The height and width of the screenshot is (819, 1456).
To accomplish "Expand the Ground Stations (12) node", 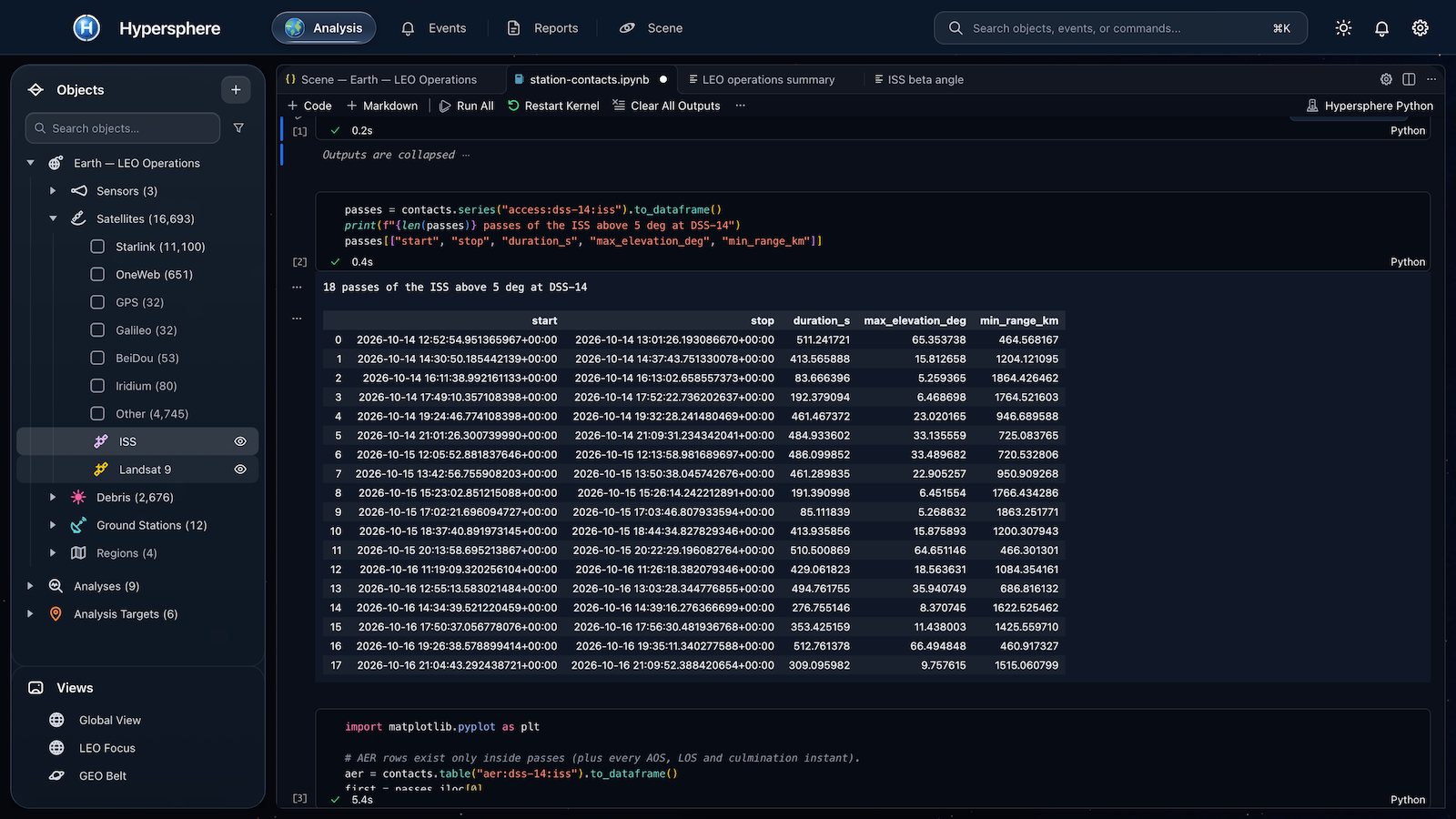I will click(53, 525).
